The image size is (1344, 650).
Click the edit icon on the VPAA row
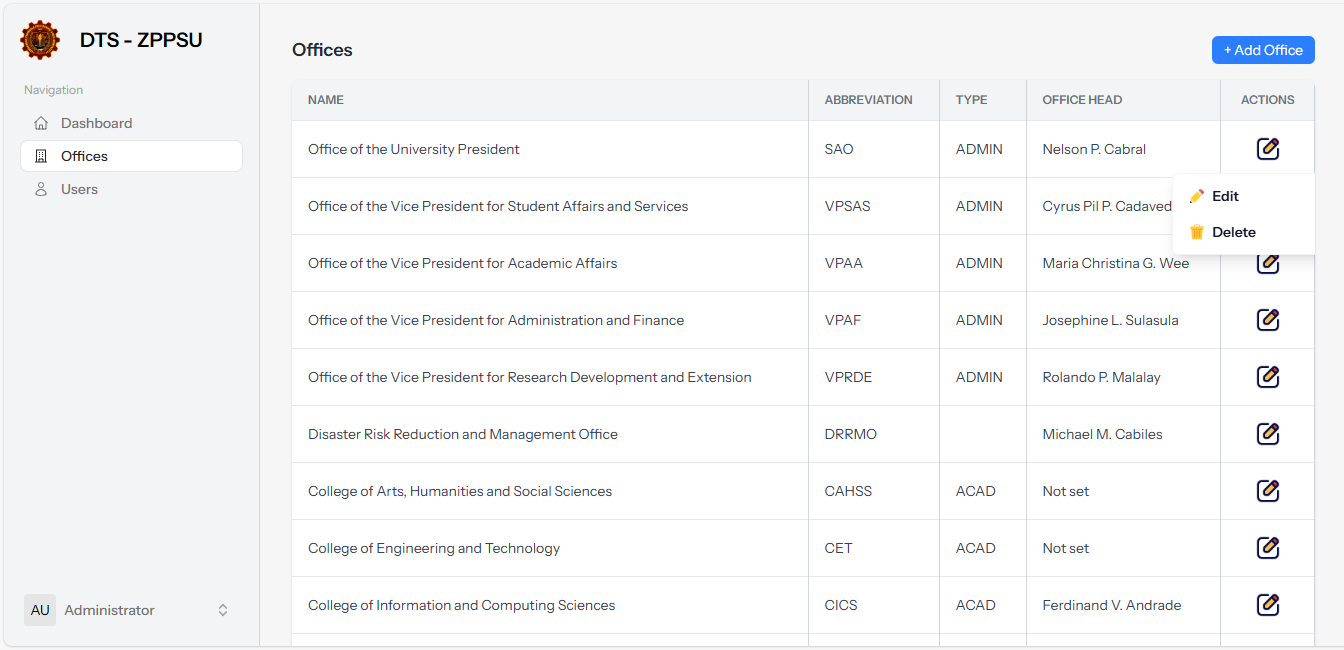click(1267, 262)
